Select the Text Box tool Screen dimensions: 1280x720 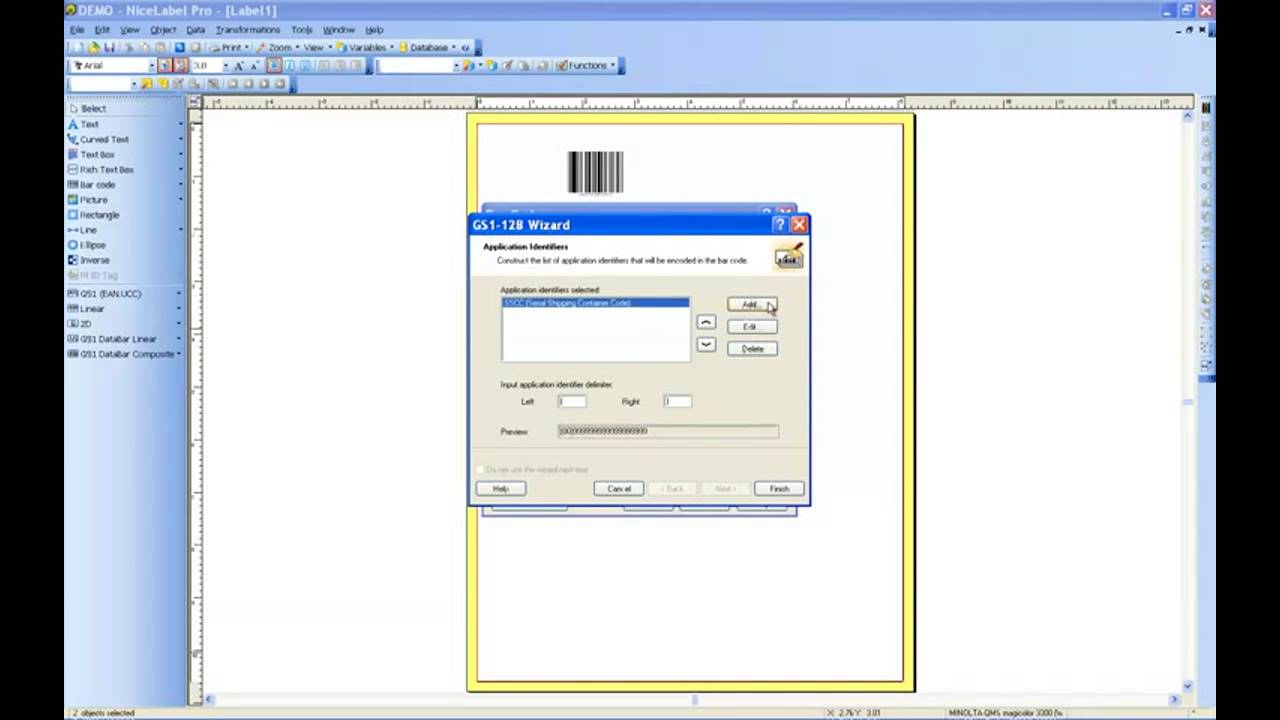(x=91, y=154)
